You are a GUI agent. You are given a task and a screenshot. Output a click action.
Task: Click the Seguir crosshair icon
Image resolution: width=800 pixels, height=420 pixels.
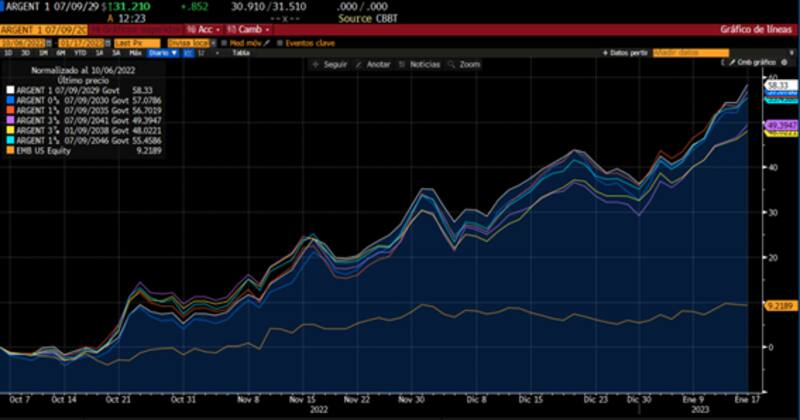pos(316,63)
